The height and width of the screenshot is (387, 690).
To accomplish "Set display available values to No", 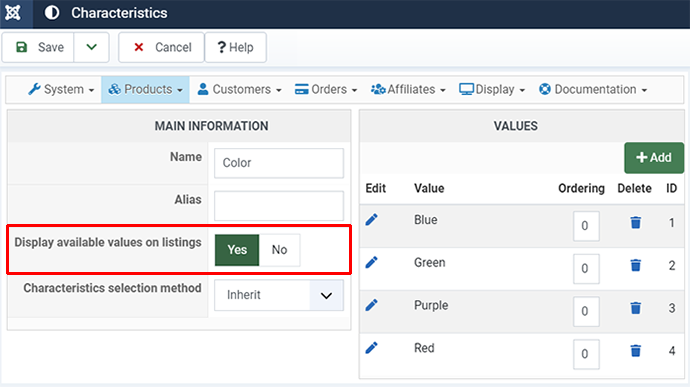I will pos(279,250).
